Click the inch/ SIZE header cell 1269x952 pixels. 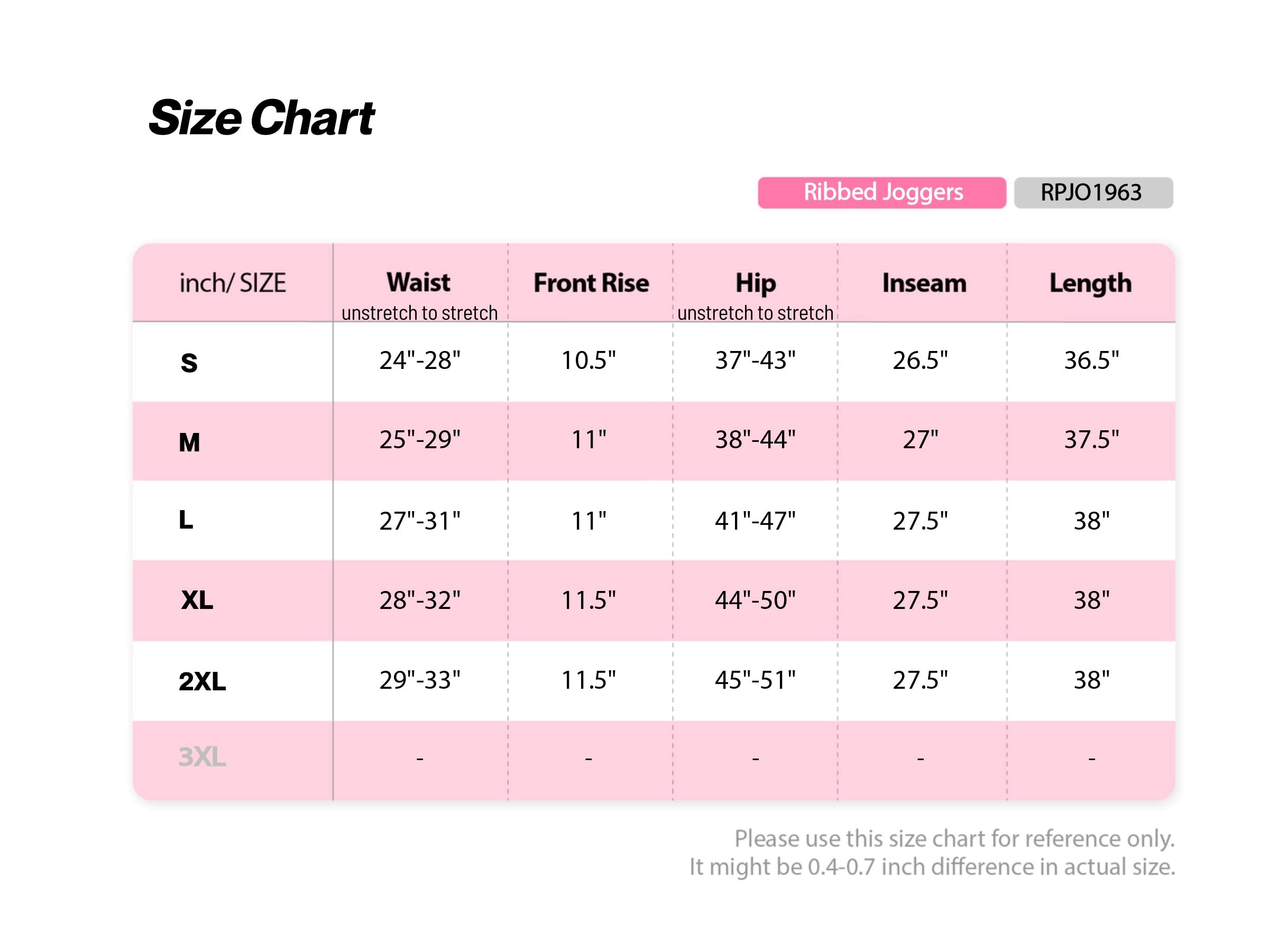pos(232,283)
